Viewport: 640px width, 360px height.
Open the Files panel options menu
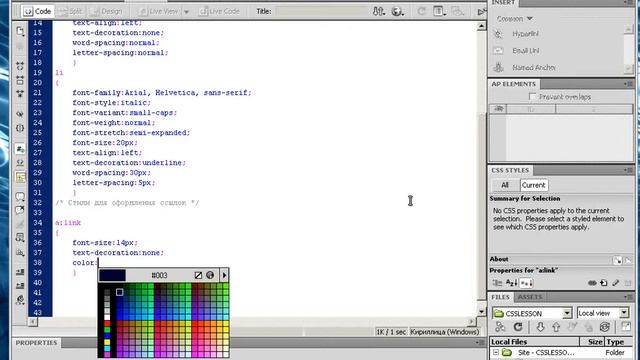point(628,297)
